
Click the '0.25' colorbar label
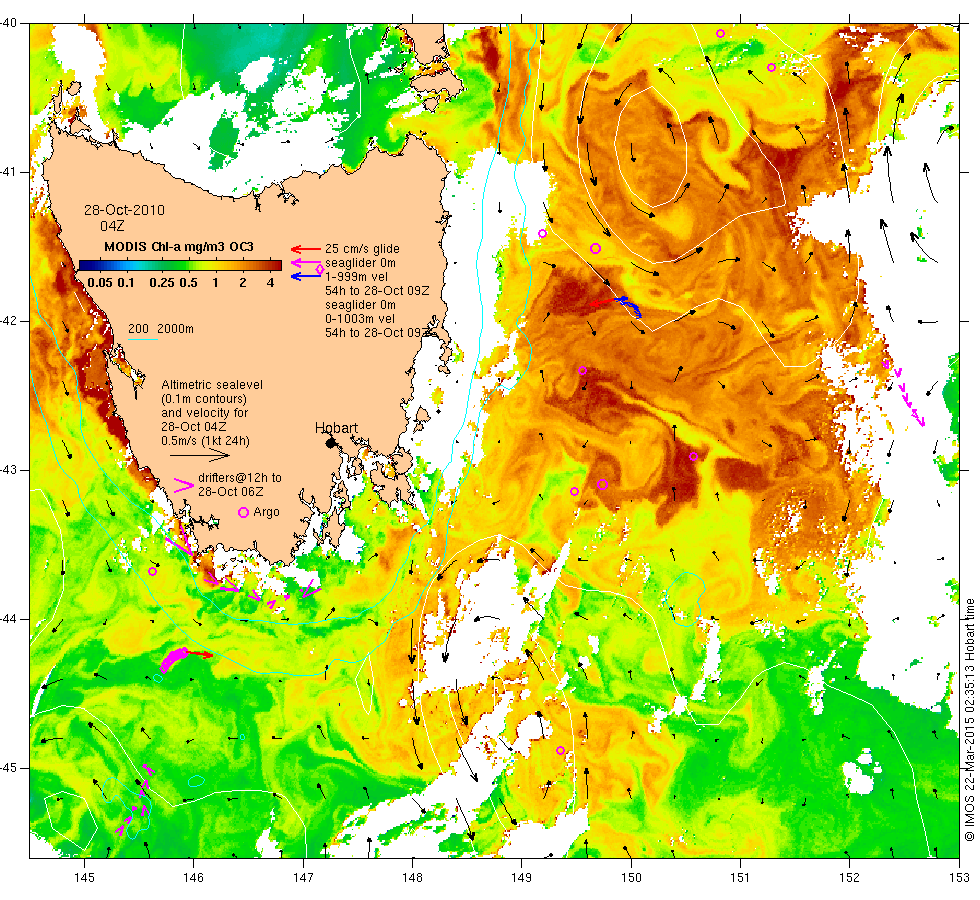point(162,282)
